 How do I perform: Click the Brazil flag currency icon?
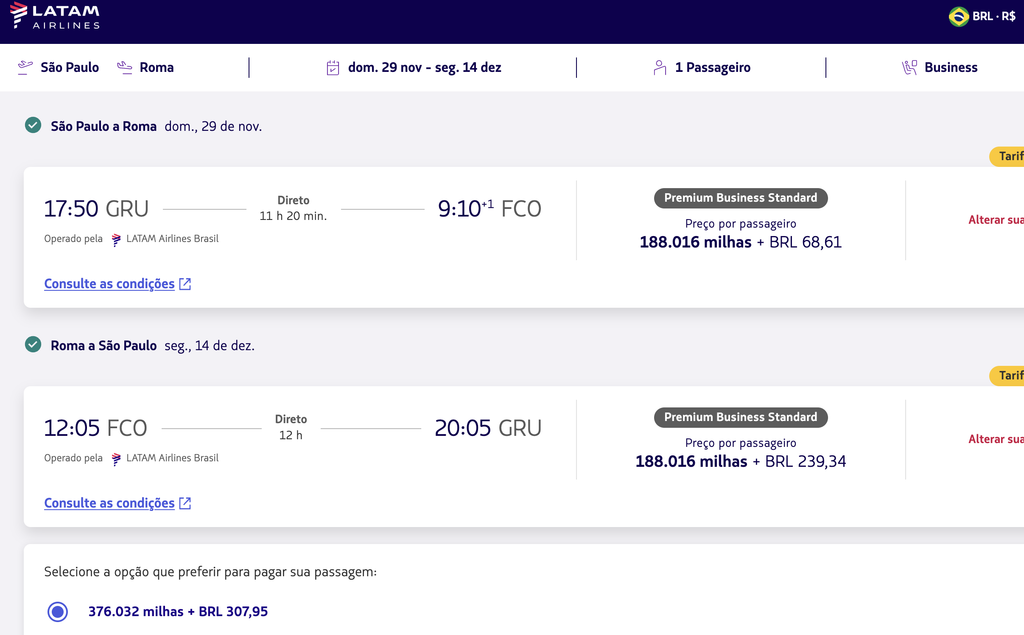tap(958, 16)
